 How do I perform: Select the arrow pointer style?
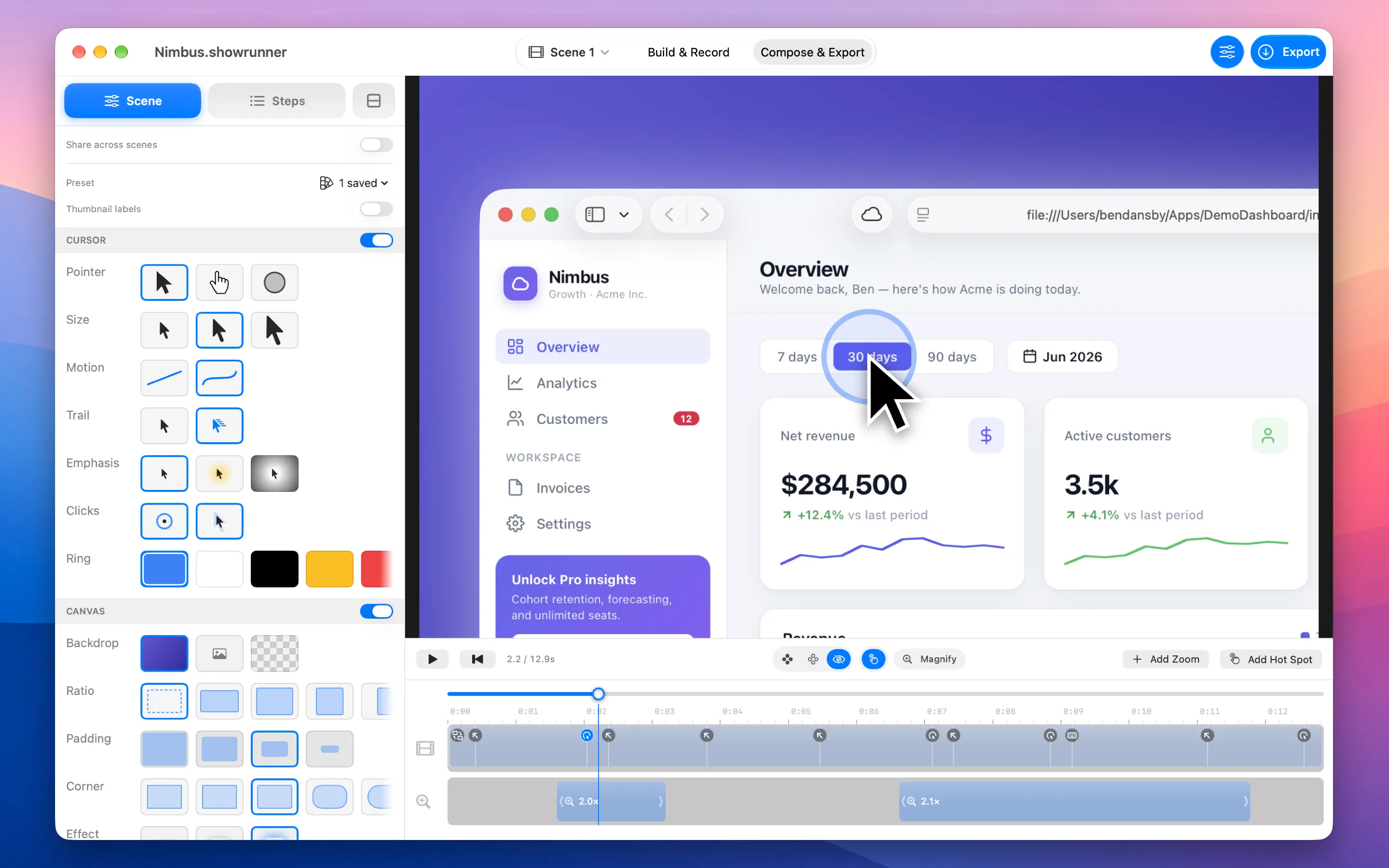click(164, 283)
